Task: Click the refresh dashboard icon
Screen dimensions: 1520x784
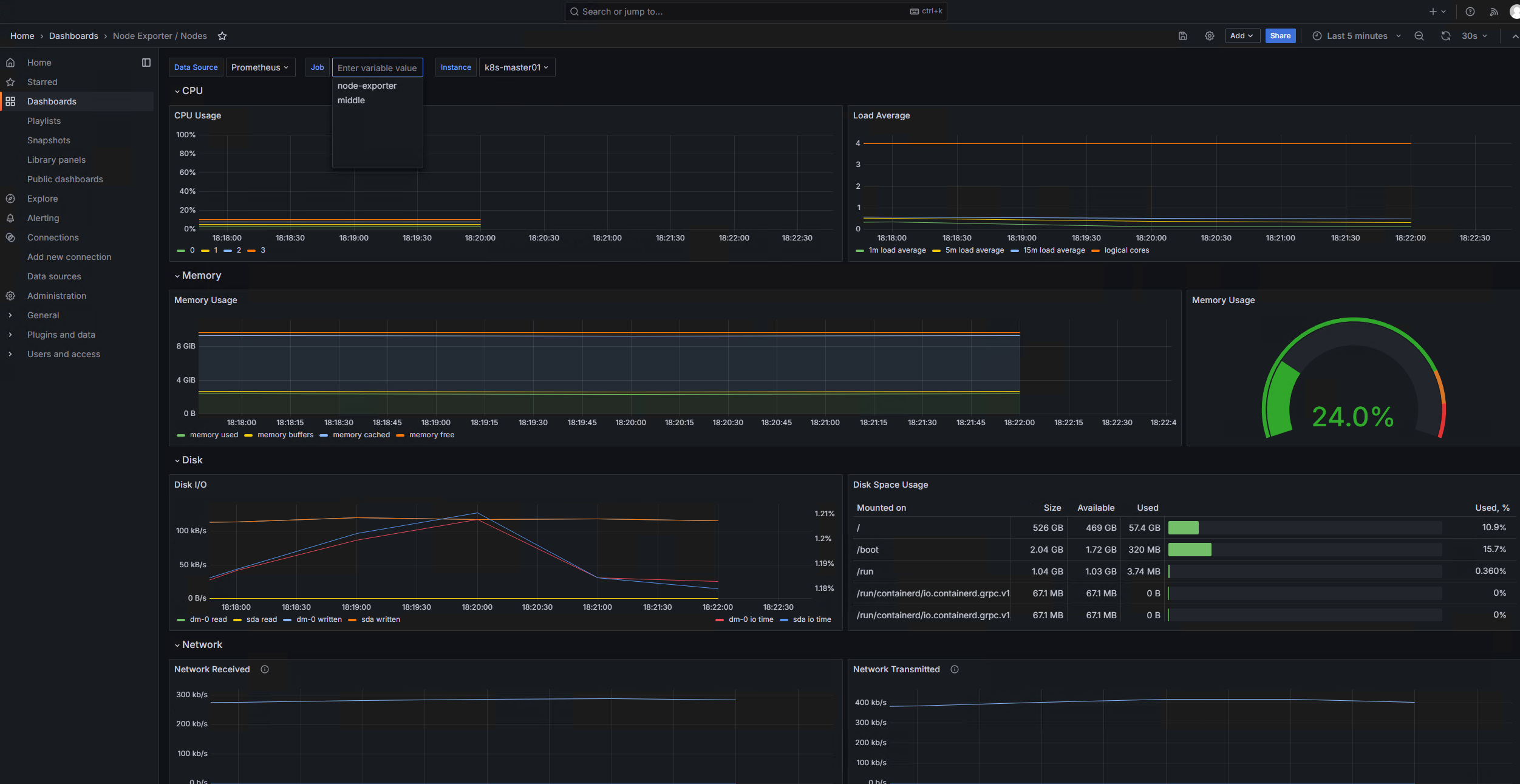Action: click(1445, 36)
